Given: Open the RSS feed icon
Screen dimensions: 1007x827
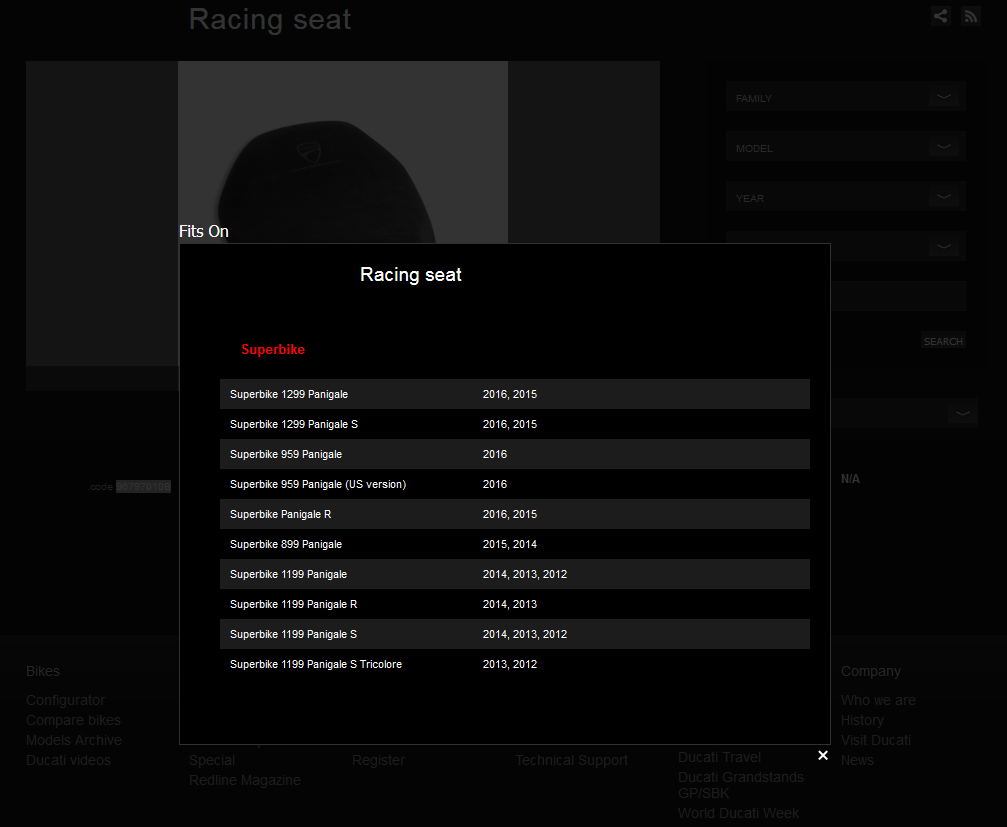Looking at the screenshot, I should tap(970, 16).
